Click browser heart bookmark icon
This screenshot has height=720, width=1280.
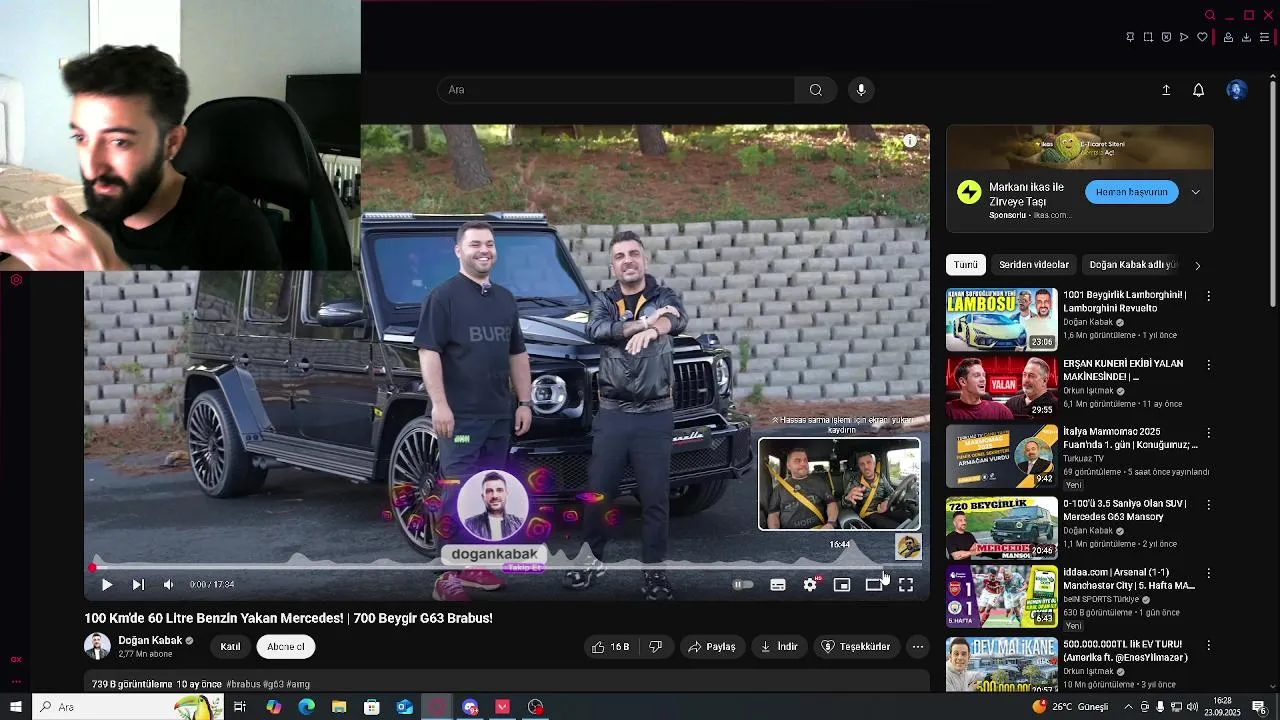point(1202,37)
